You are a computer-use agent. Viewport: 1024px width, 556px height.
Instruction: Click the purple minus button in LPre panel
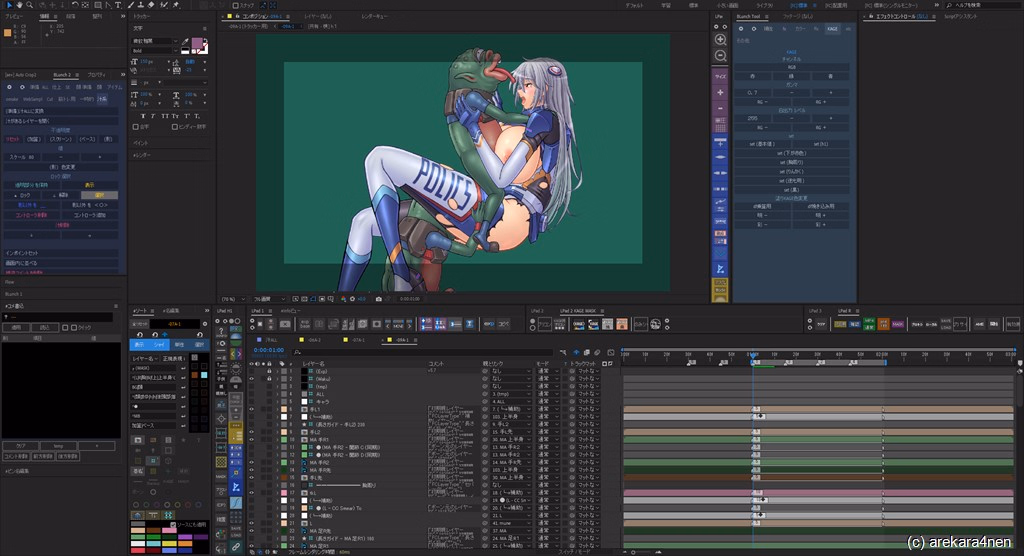tap(720, 108)
